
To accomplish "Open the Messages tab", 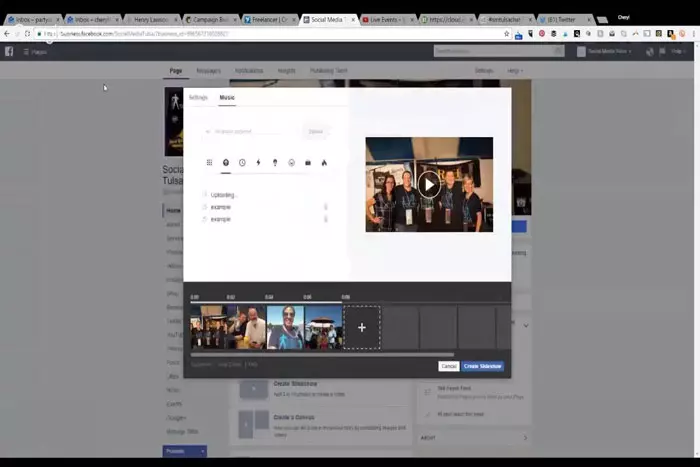I will 208,71.
